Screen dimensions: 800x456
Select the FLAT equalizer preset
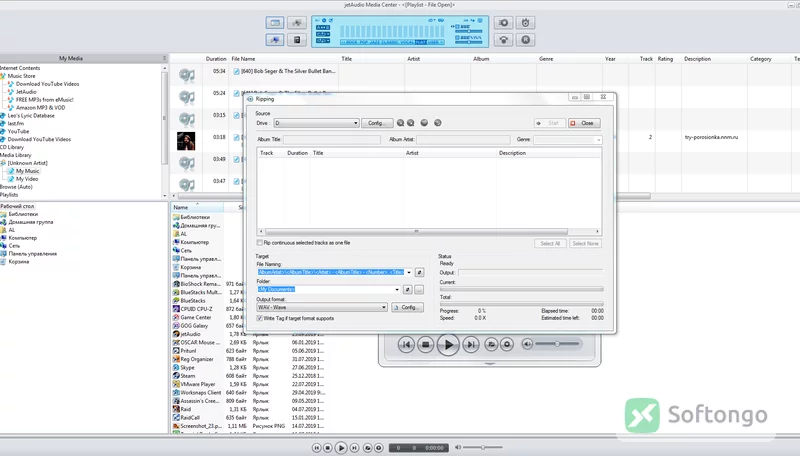[x=420, y=42]
